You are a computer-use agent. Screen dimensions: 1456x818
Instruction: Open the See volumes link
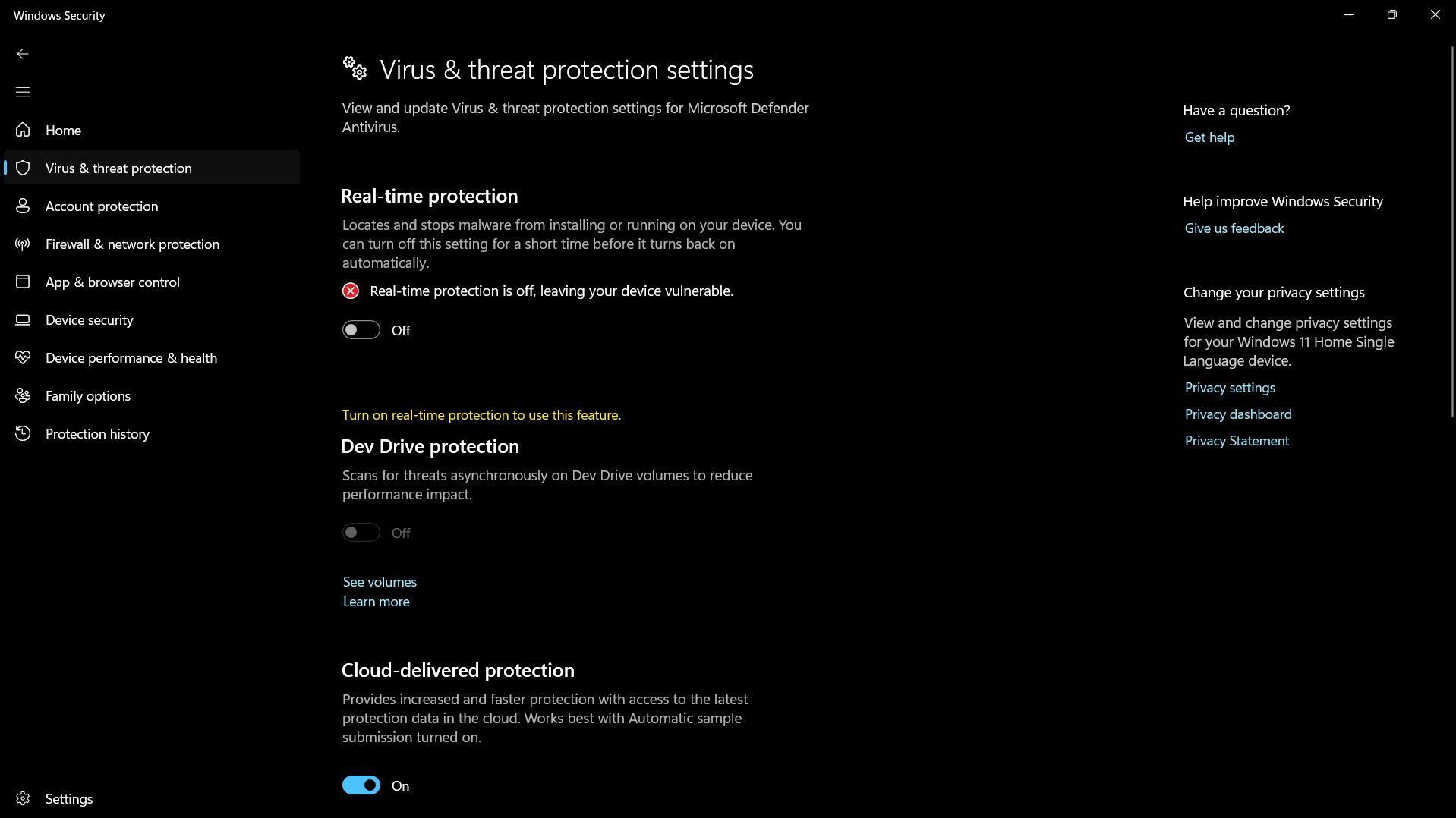[x=380, y=582]
